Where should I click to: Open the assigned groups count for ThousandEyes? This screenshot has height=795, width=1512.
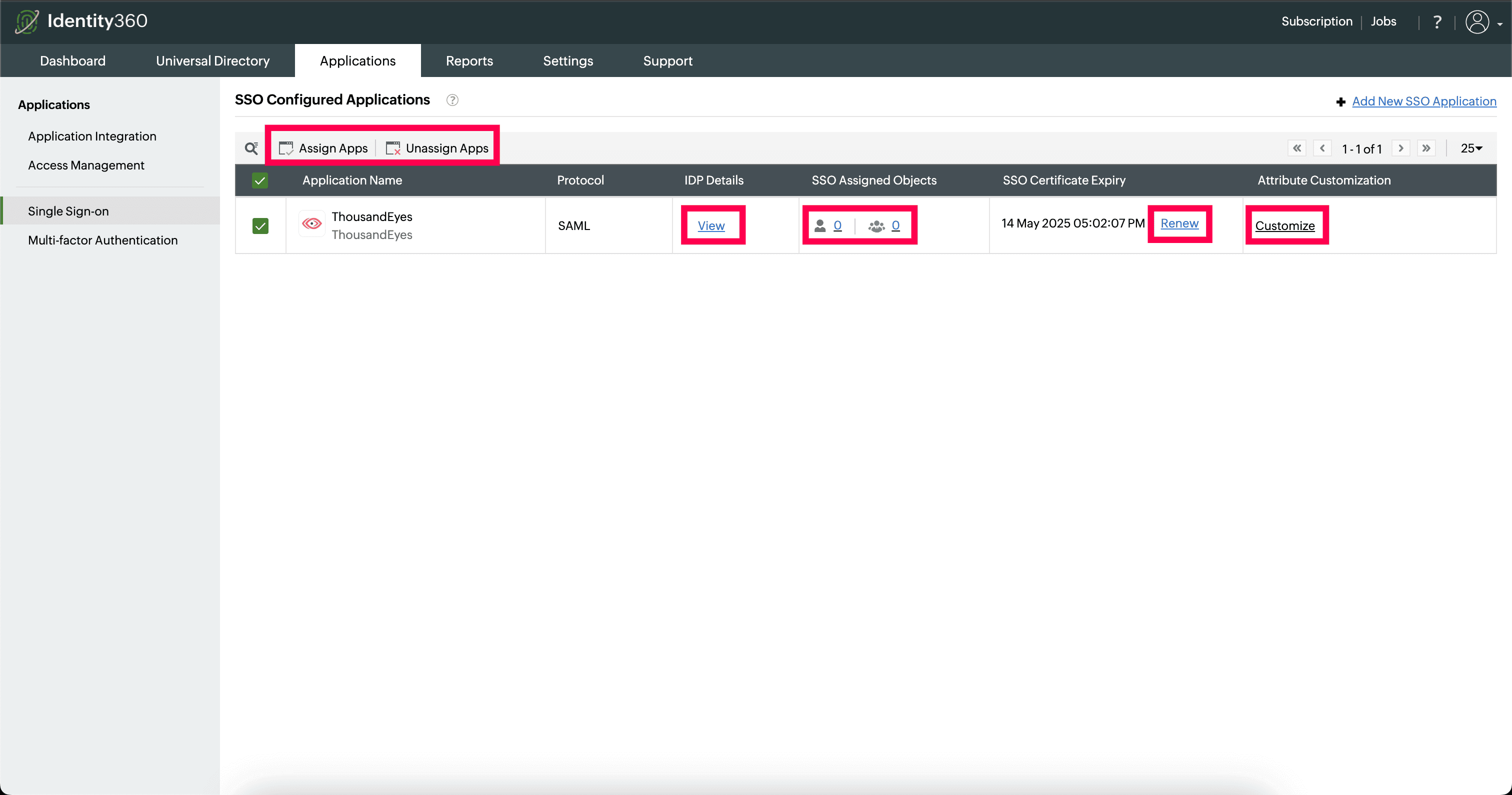(895, 225)
